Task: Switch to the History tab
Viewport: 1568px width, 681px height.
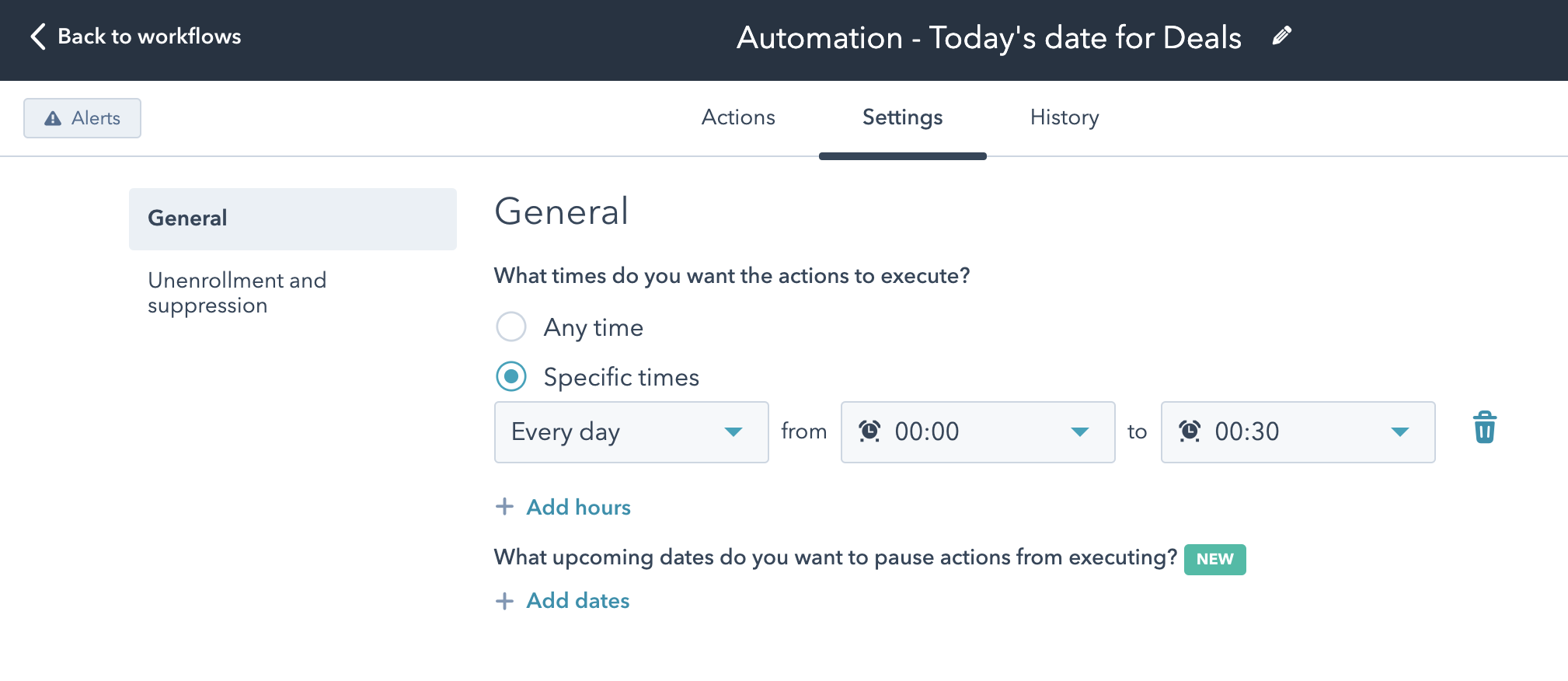Action: [x=1064, y=117]
